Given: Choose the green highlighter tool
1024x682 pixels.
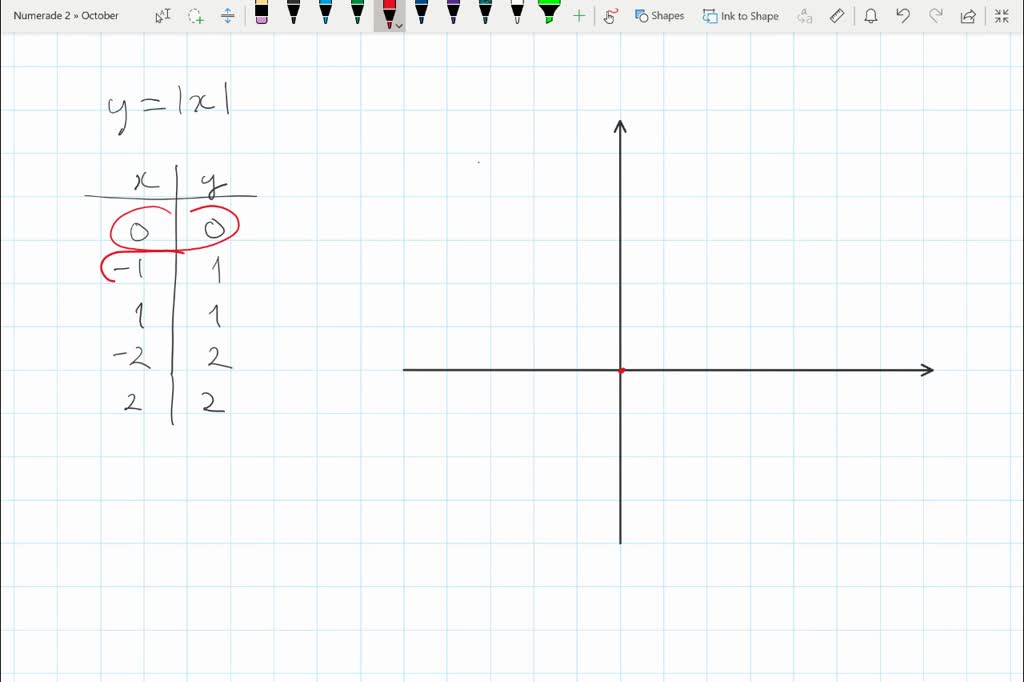Looking at the screenshot, I should 549,15.
